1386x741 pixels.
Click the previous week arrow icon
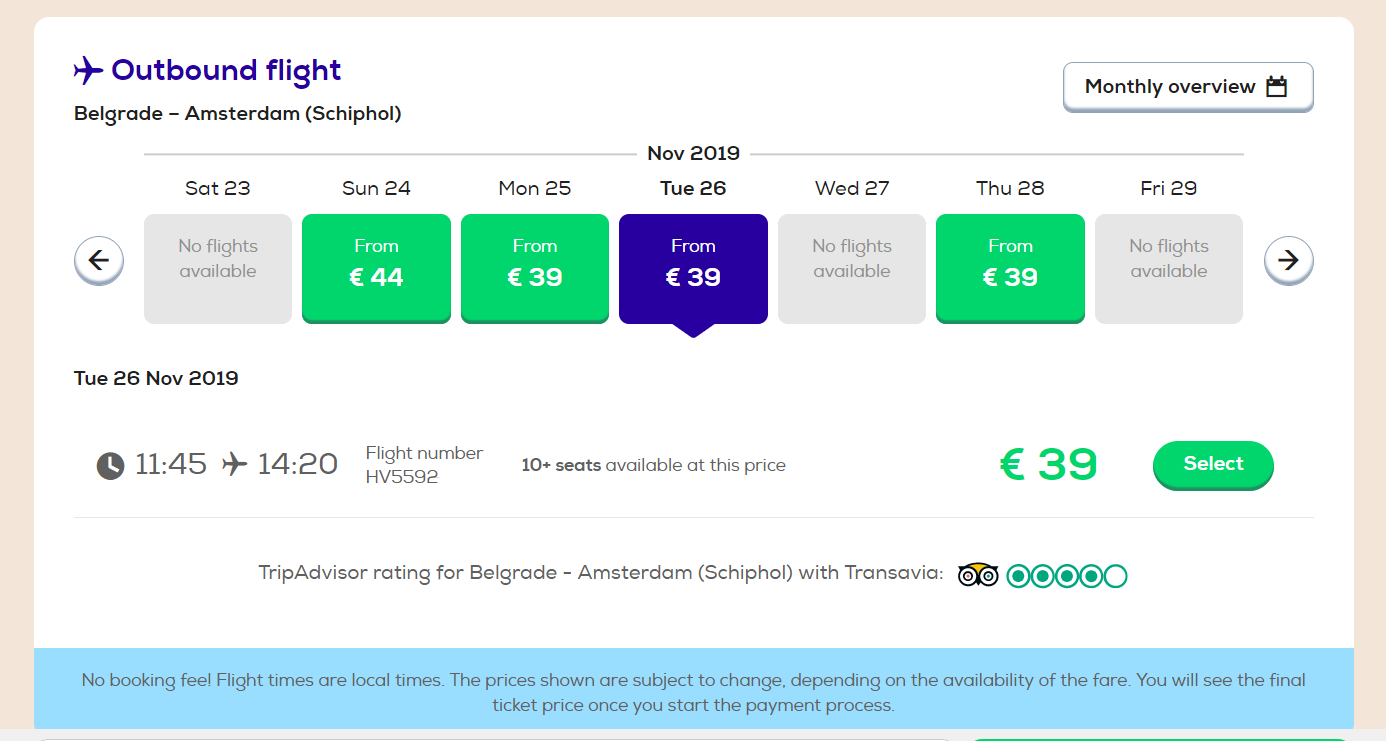(x=99, y=261)
